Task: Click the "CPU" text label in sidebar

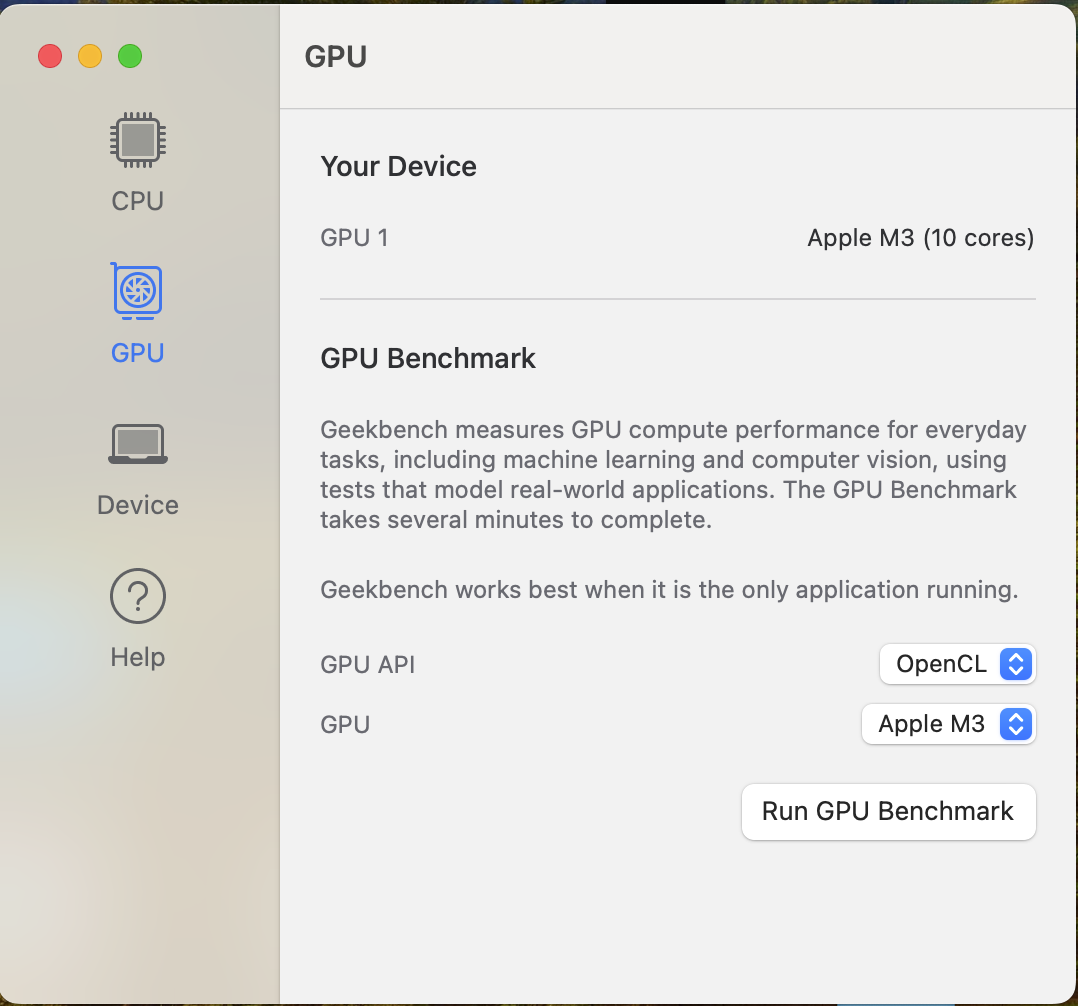Action: pos(138,201)
